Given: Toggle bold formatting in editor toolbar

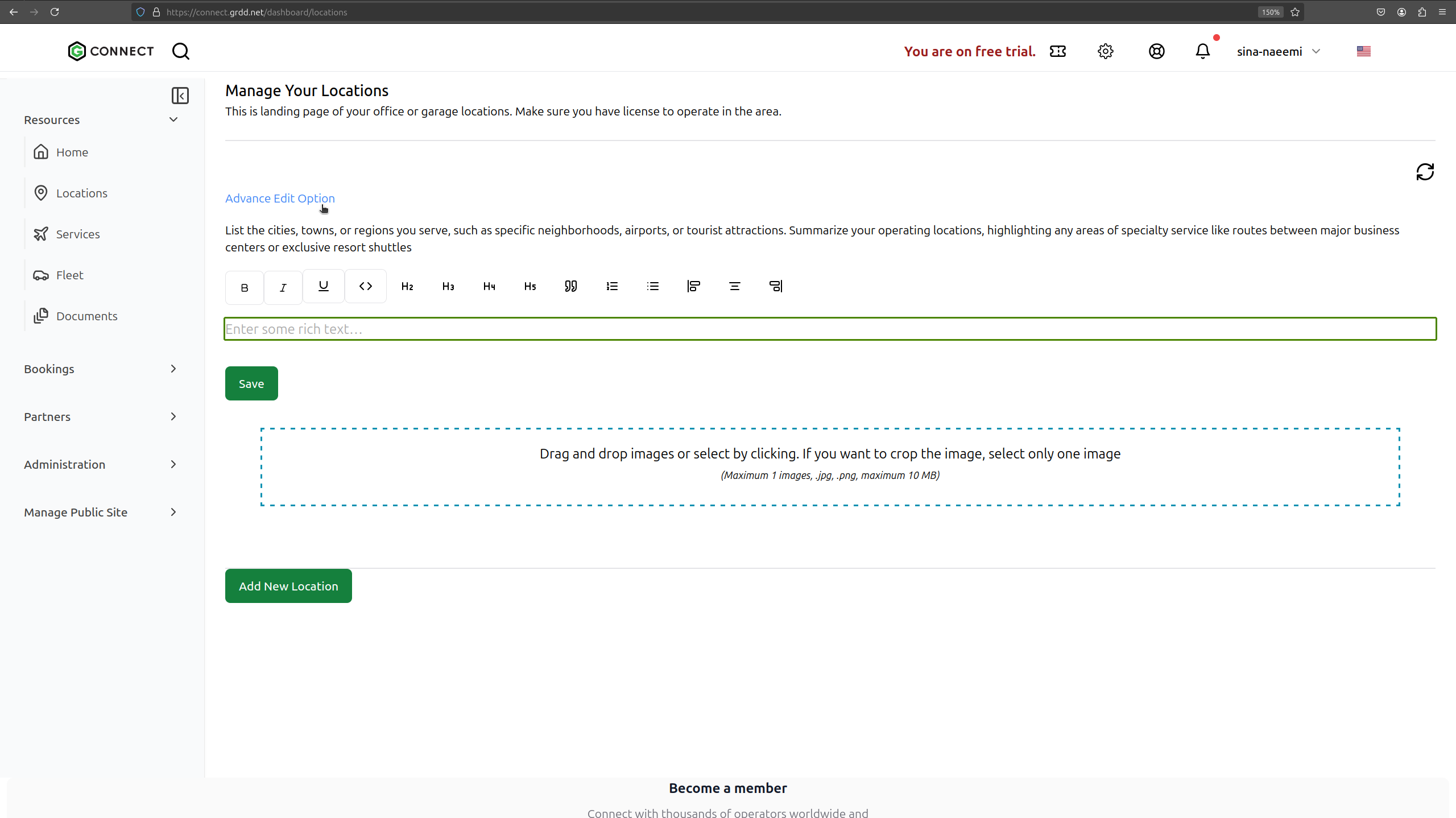Looking at the screenshot, I should pos(245,287).
